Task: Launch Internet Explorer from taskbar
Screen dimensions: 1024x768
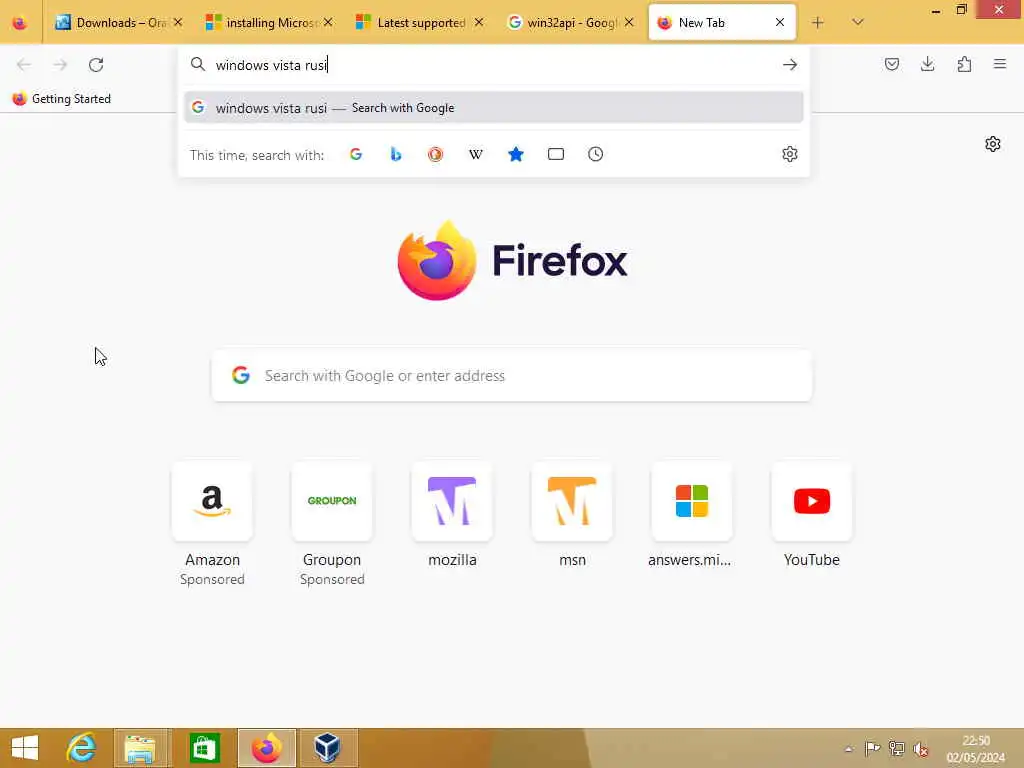Action: pyautogui.click(x=81, y=748)
